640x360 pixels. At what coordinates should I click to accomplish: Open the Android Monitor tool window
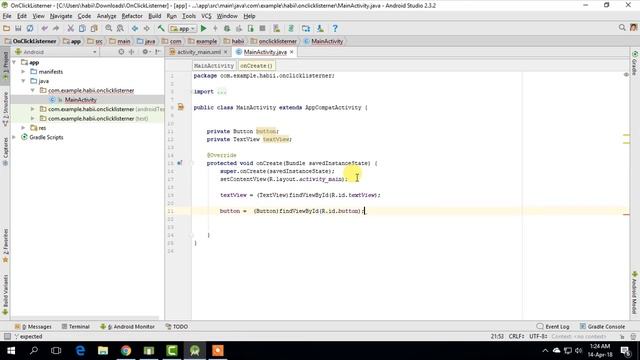coord(127,327)
